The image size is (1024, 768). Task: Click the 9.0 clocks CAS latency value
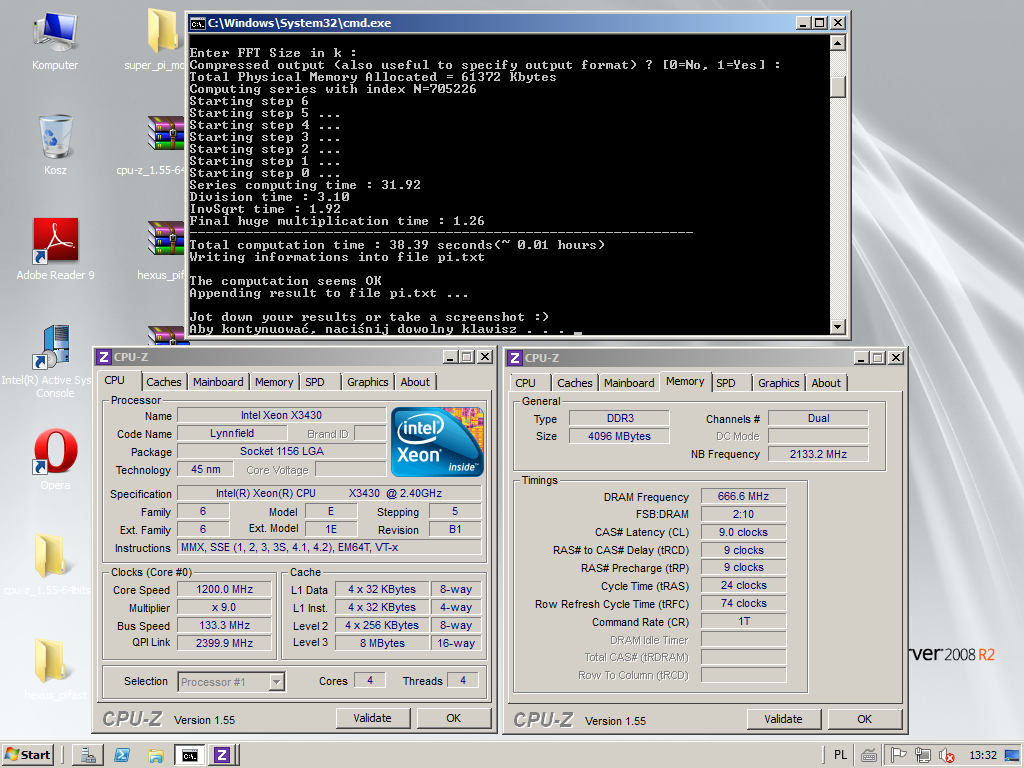click(x=743, y=532)
